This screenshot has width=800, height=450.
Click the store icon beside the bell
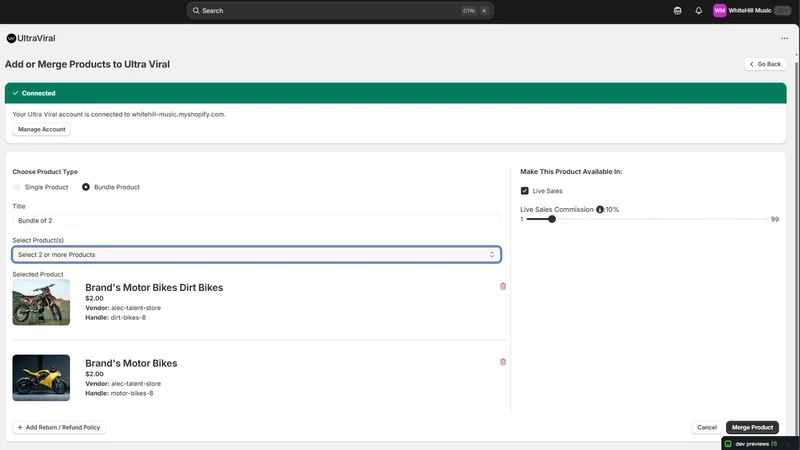point(677,11)
